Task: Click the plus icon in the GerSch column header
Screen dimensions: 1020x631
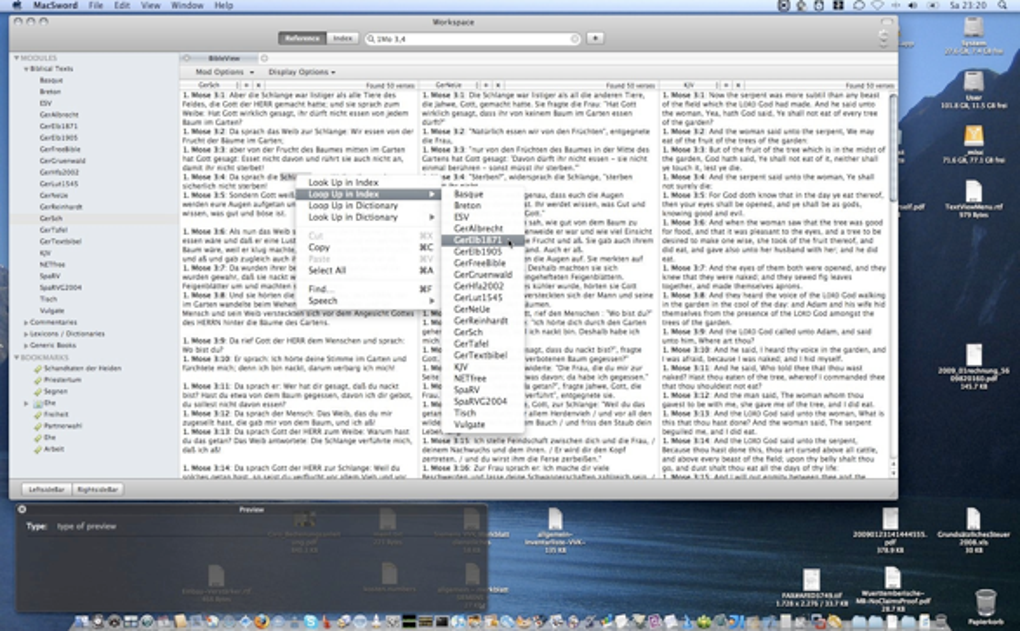Action: [247, 85]
